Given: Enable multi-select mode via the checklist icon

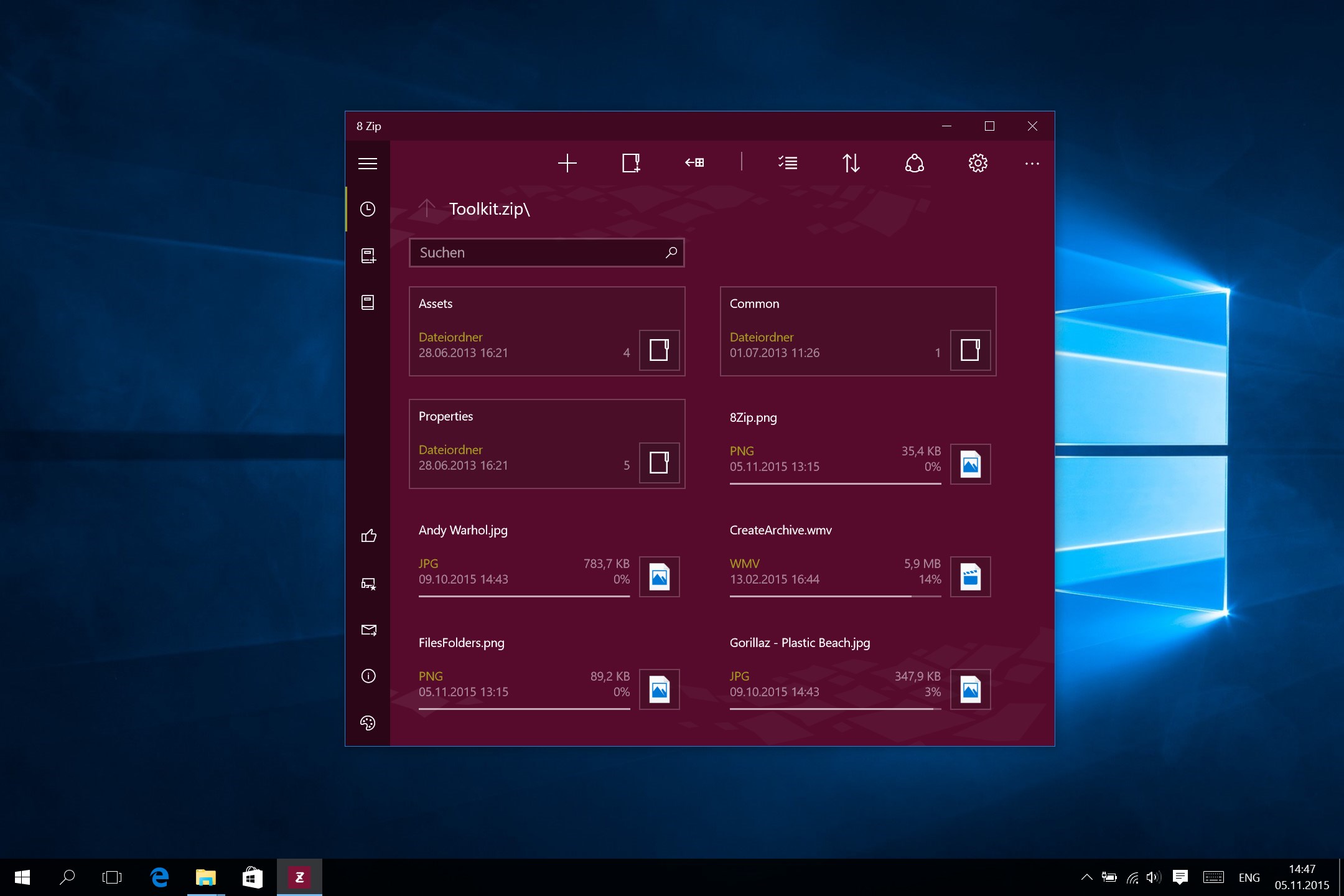Looking at the screenshot, I should pyautogui.click(x=787, y=163).
